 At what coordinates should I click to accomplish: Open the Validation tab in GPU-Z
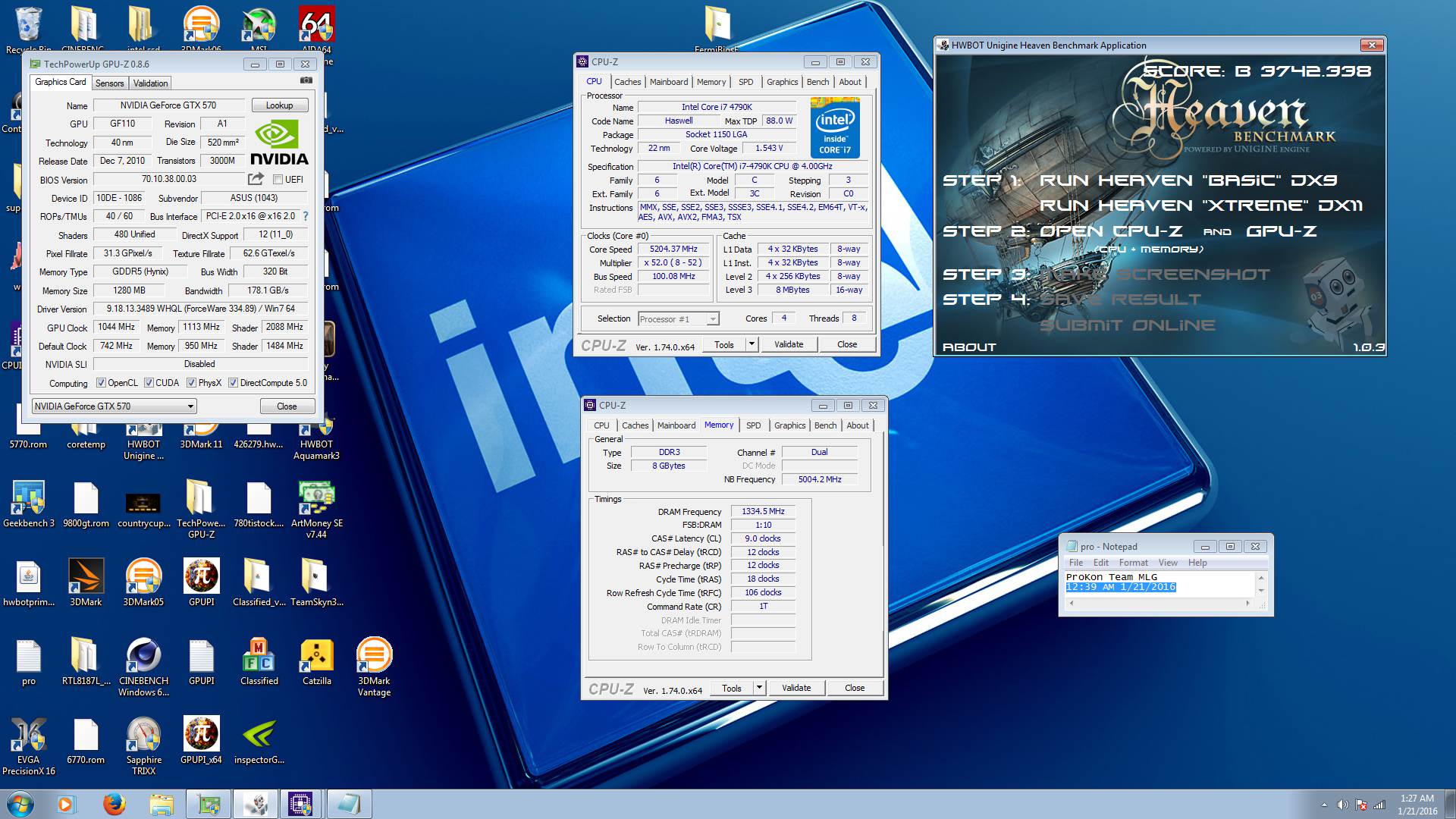pyautogui.click(x=151, y=83)
